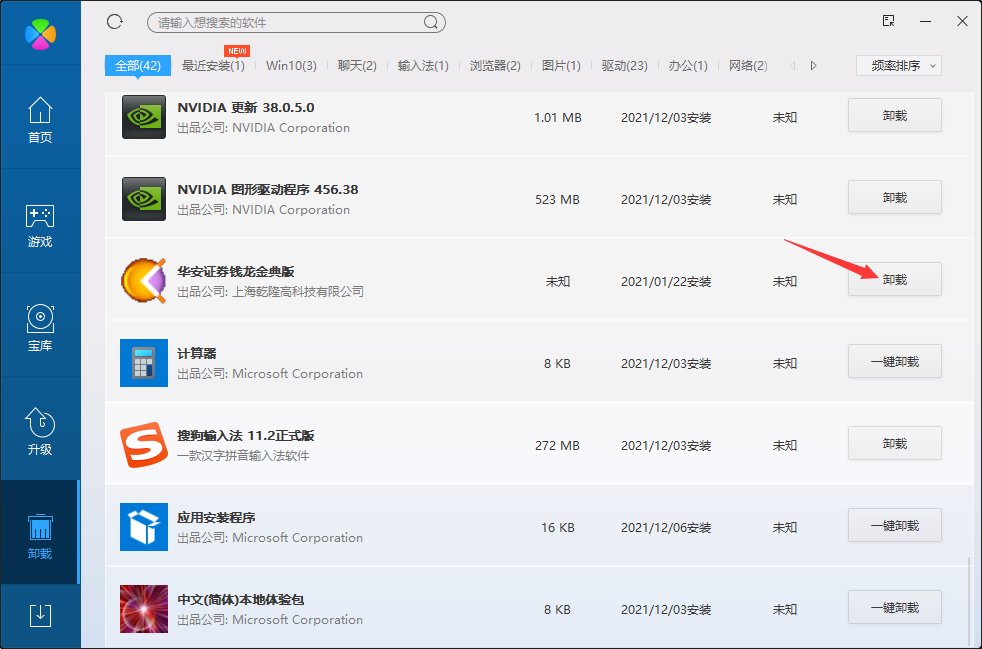
Task: Go to the 游戏 games section
Action: pos(40,226)
